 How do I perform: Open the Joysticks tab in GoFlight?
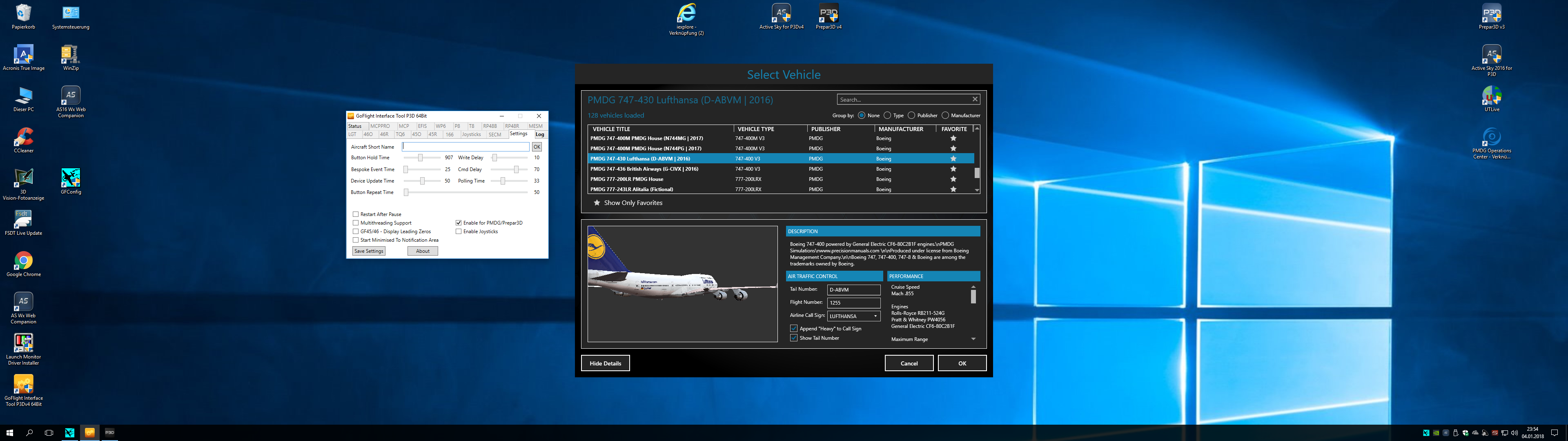coord(471,135)
